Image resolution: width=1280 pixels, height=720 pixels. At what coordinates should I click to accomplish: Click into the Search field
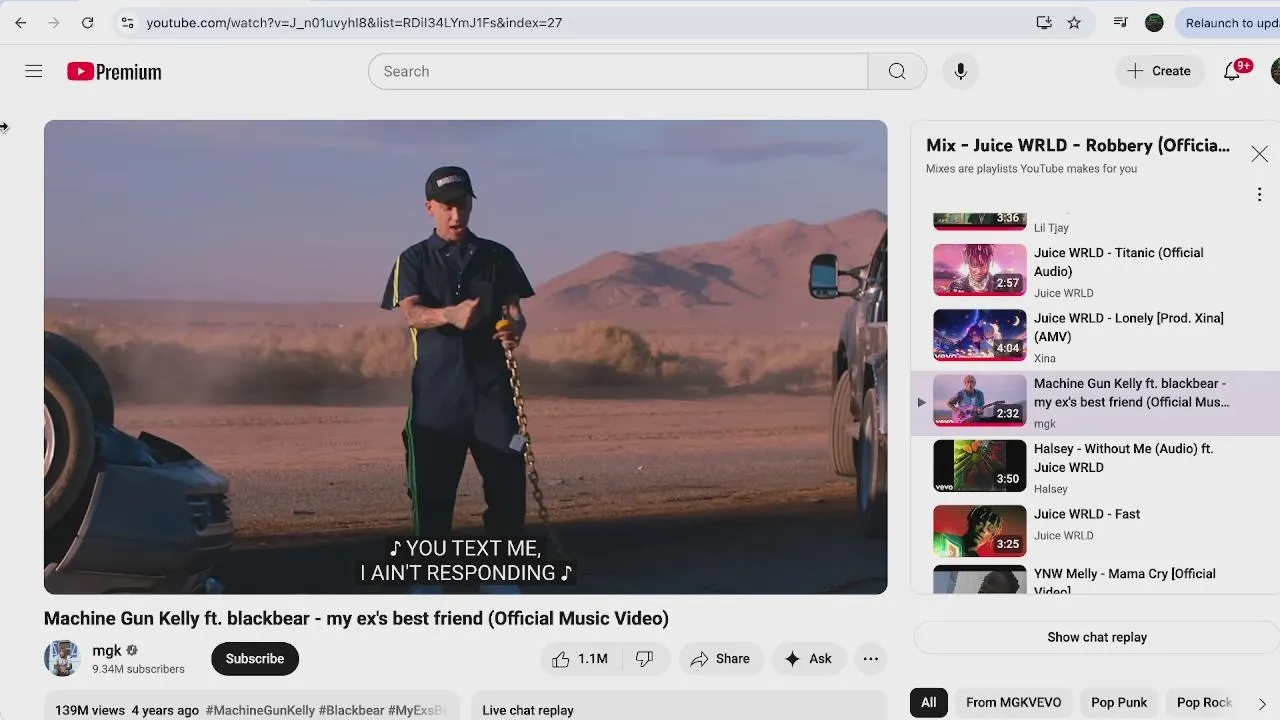(618, 71)
